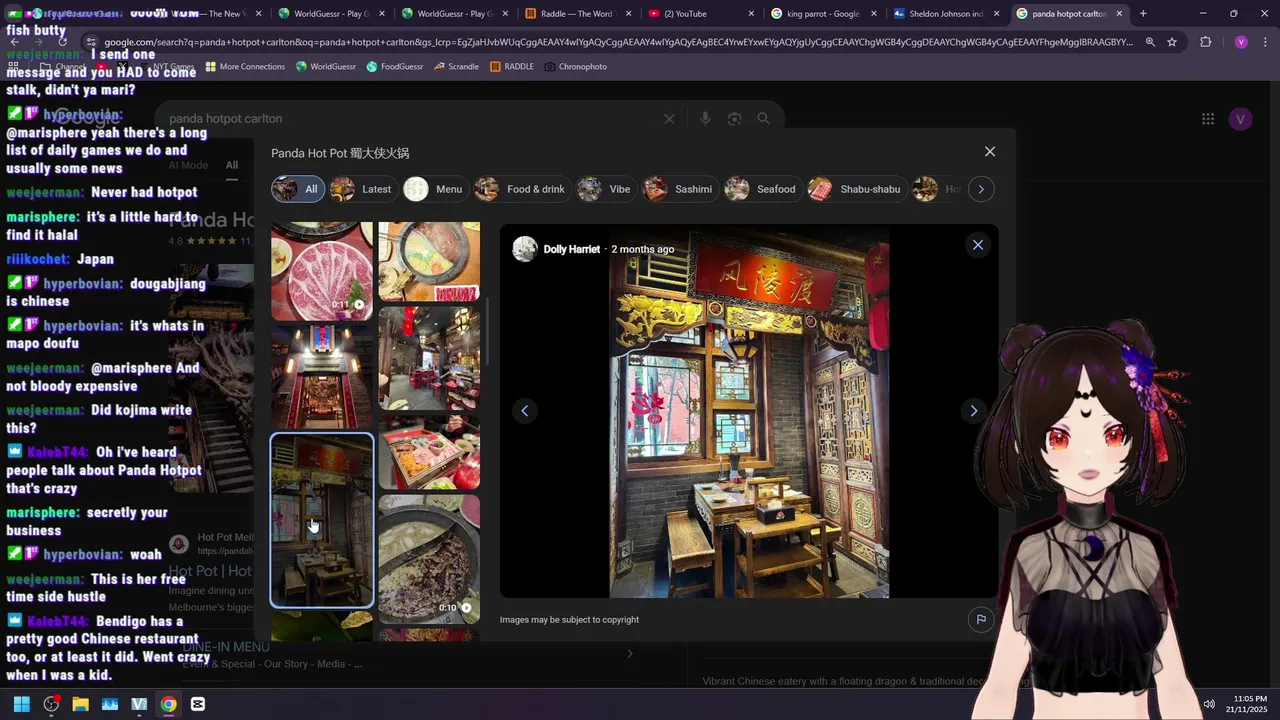This screenshot has height=720, width=1280.
Task: Bookmark this page with star icon
Action: [x=1172, y=42]
